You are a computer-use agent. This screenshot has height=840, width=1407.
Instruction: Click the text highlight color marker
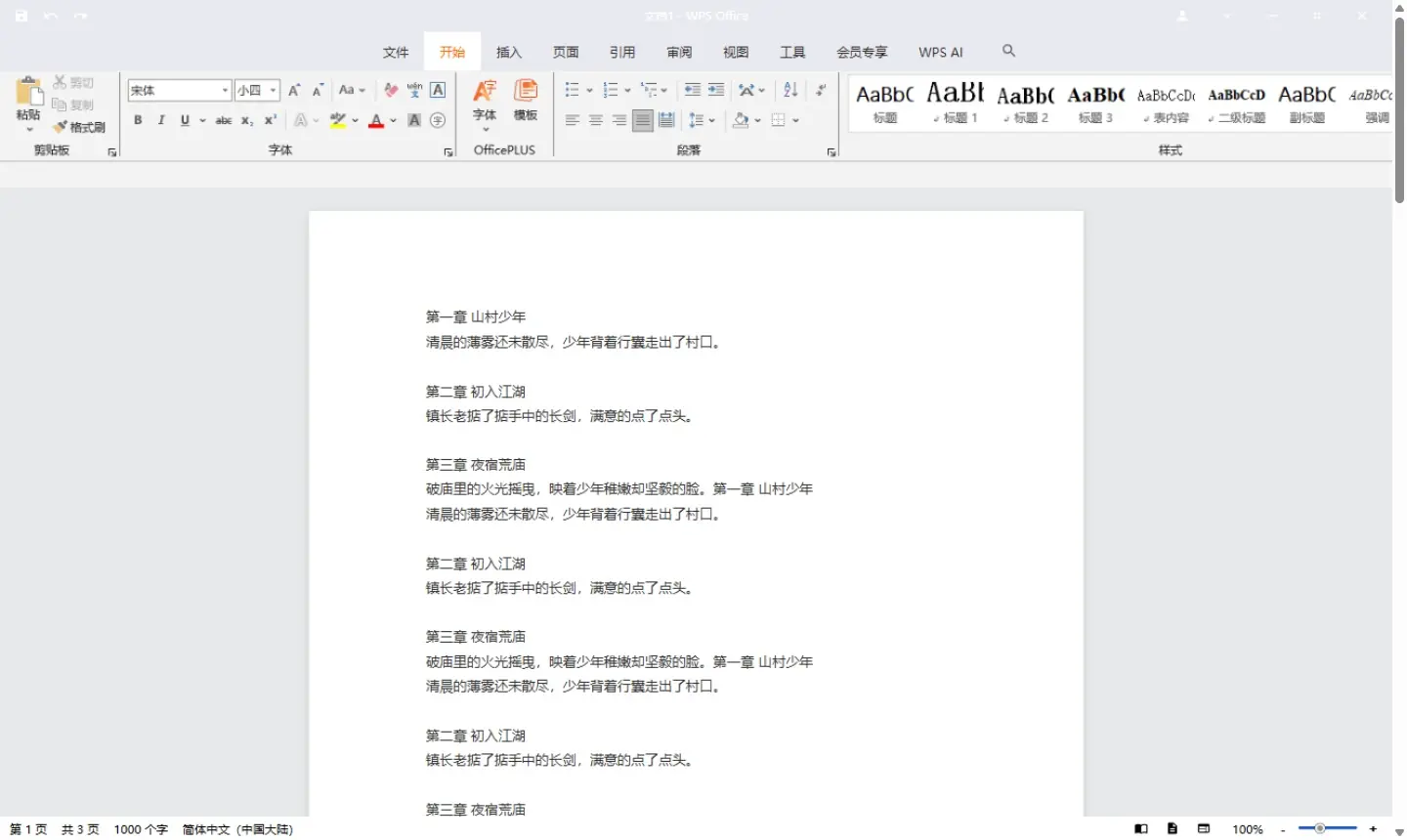tap(338, 120)
